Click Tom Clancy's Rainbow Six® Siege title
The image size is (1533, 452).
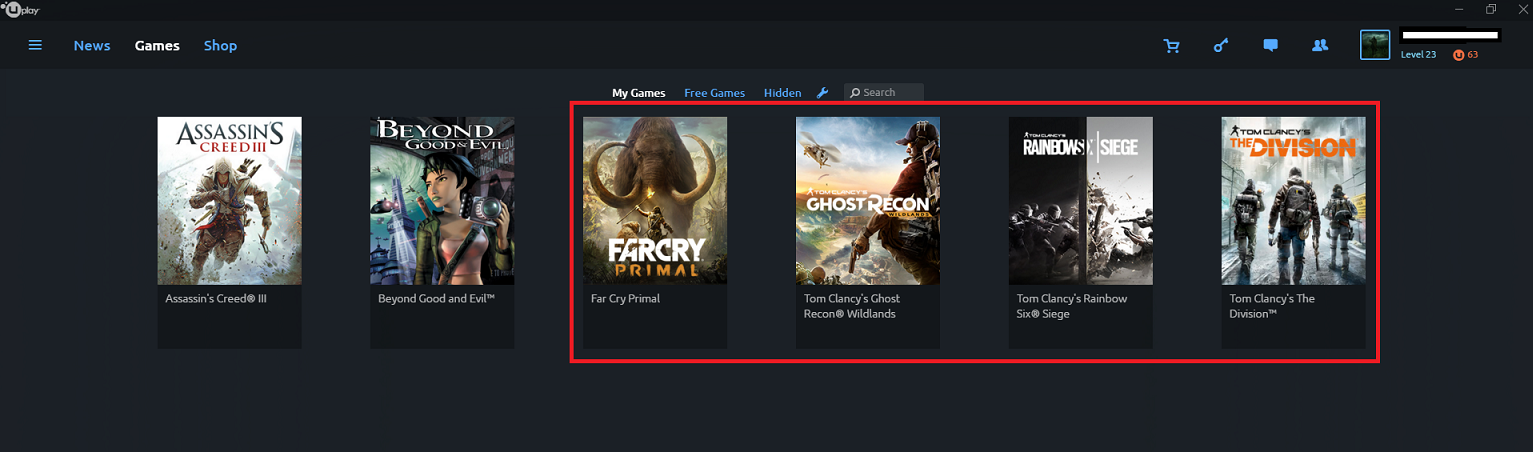coord(1072,306)
